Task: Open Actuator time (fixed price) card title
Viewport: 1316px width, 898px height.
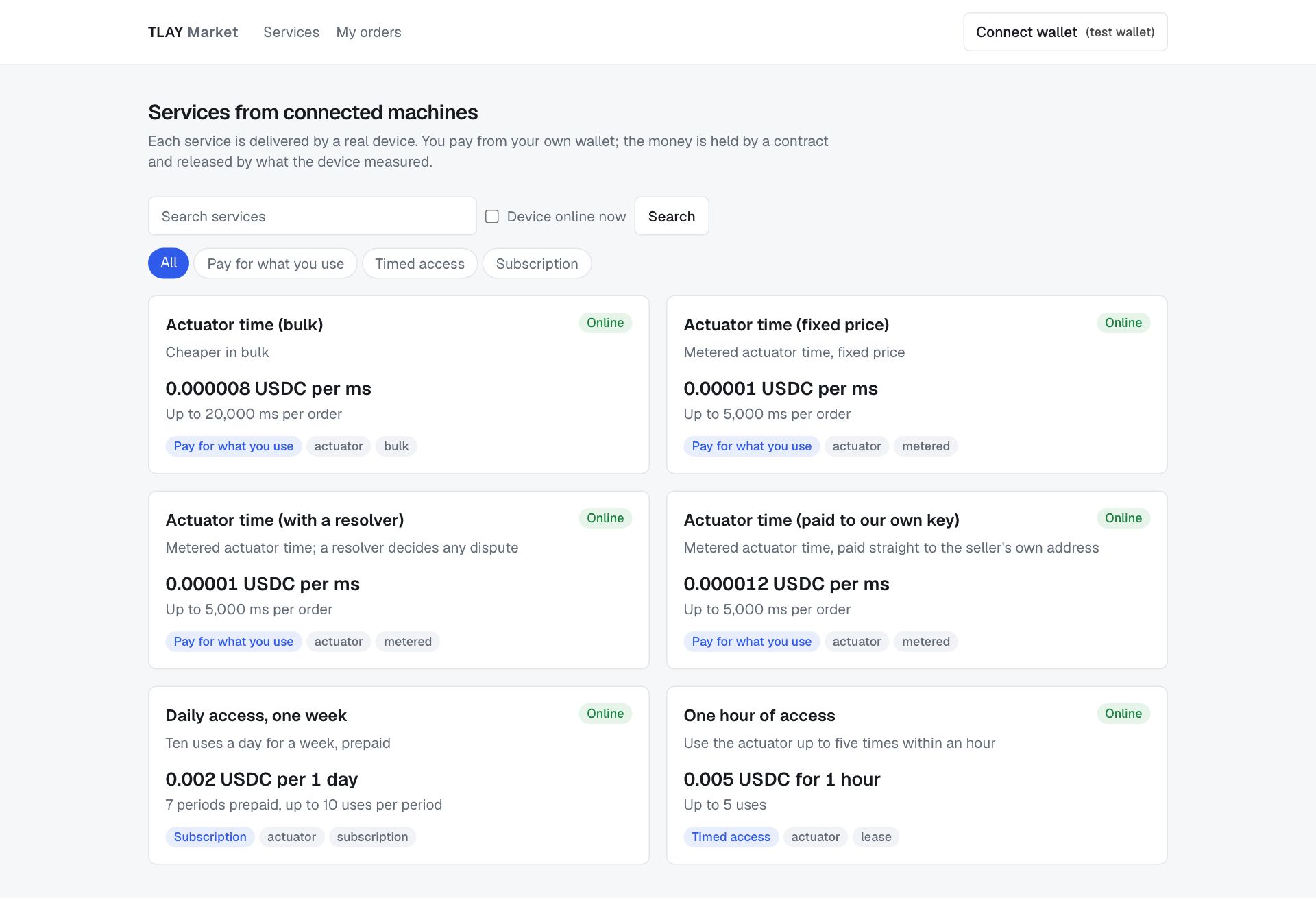Action: pos(786,324)
